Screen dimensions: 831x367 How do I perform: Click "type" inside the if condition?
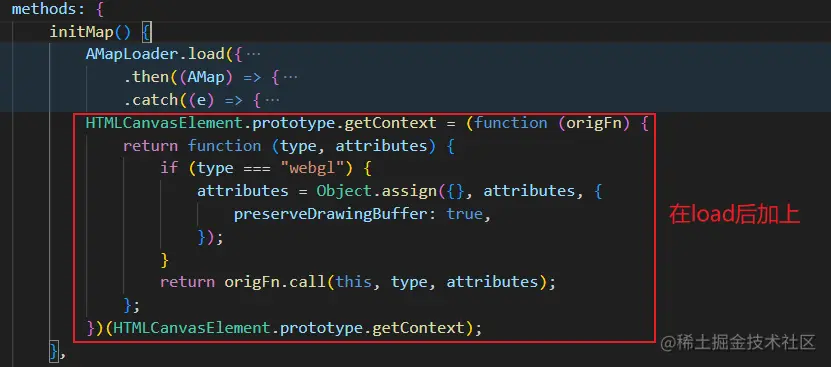[215, 168]
